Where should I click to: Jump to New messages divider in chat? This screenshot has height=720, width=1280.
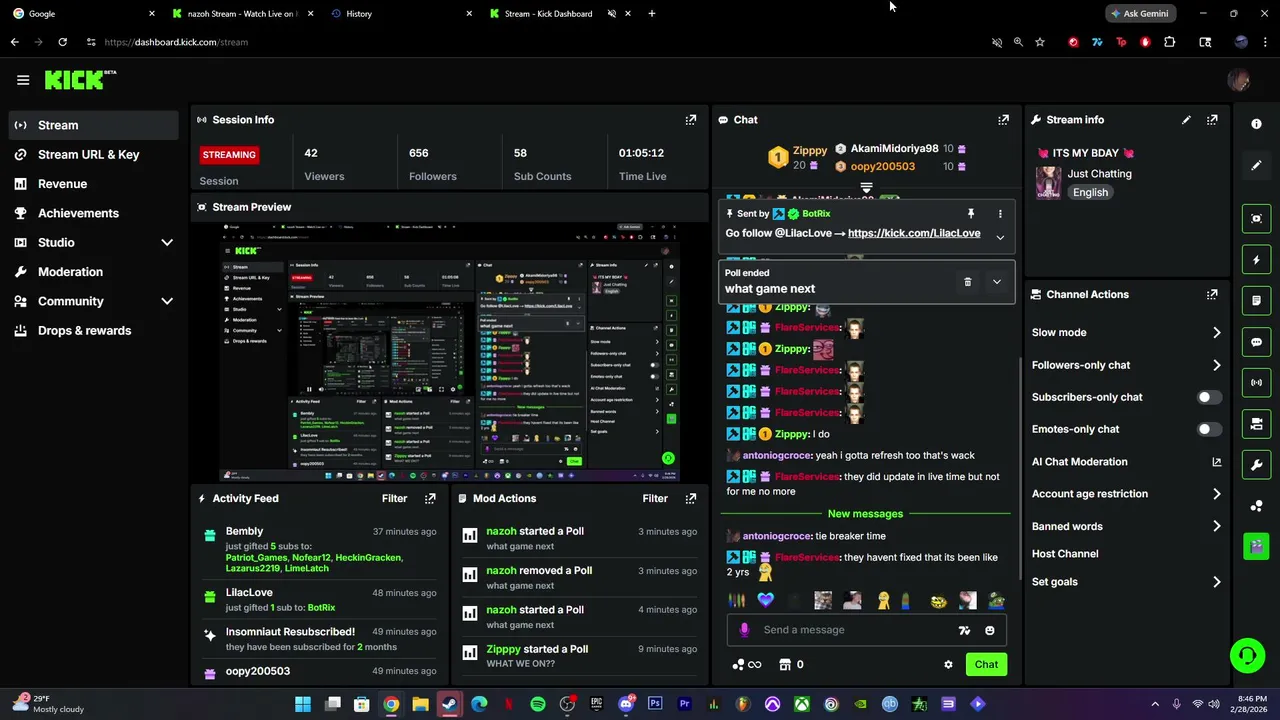click(865, 514)
